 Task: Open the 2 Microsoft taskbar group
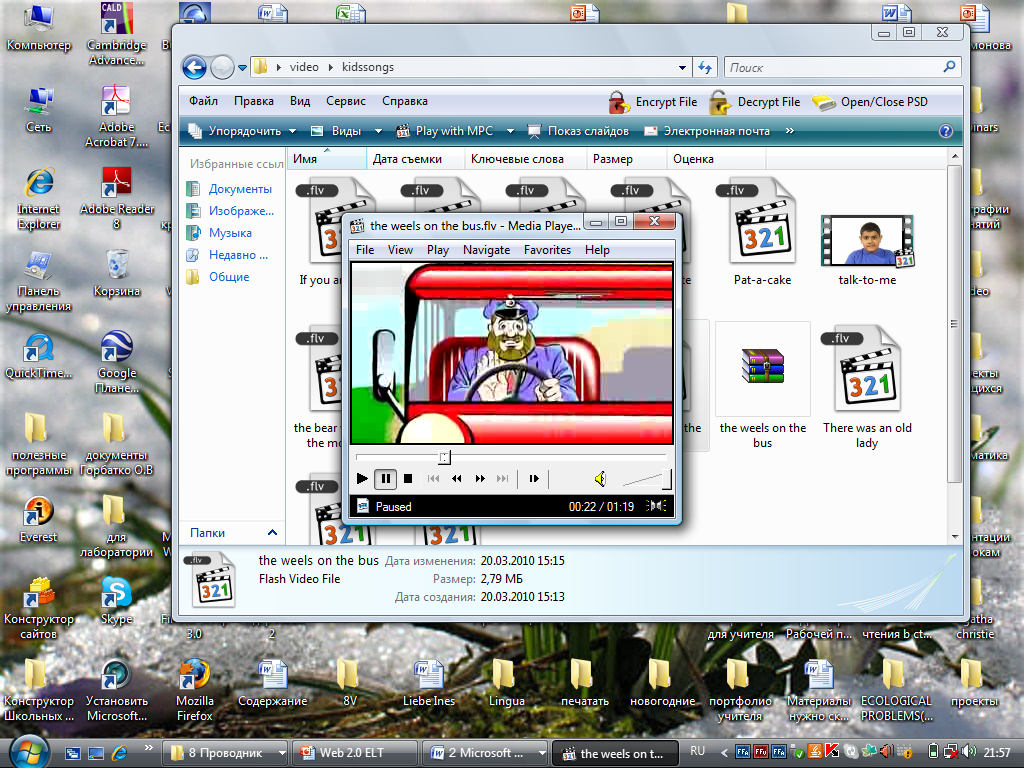click(485, 753)
